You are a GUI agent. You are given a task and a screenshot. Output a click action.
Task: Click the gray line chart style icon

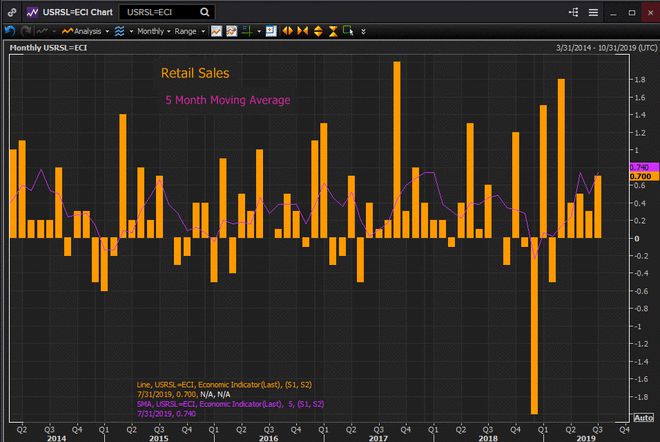point(42,31)
